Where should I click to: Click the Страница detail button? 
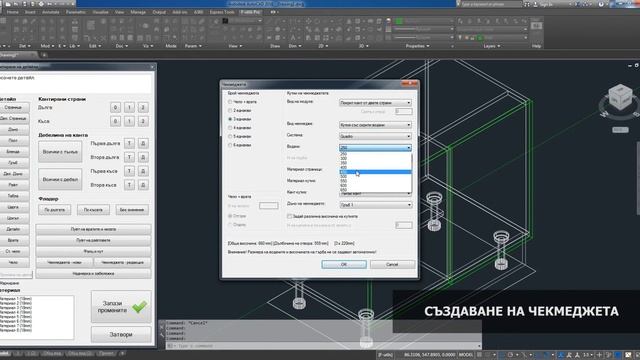click(13, 107)
